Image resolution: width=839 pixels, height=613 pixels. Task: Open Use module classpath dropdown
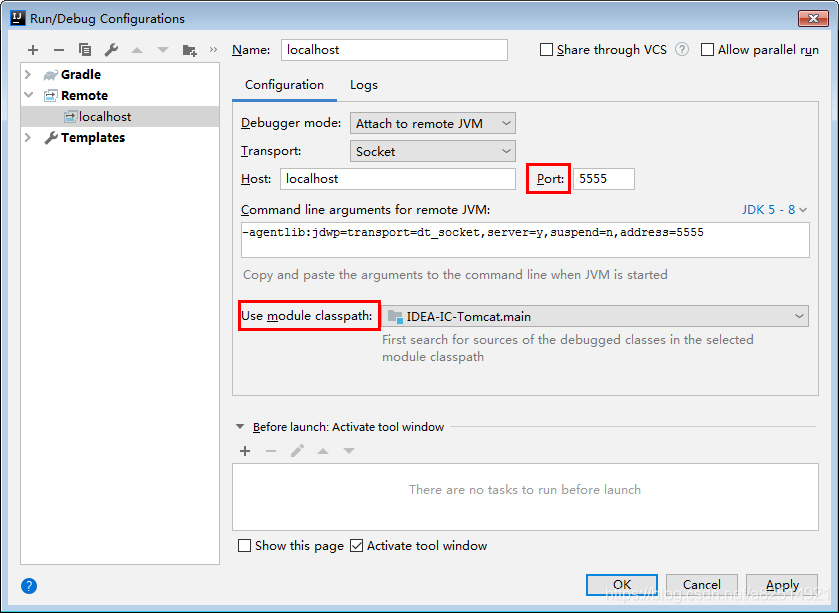click(x=595, y=316)
